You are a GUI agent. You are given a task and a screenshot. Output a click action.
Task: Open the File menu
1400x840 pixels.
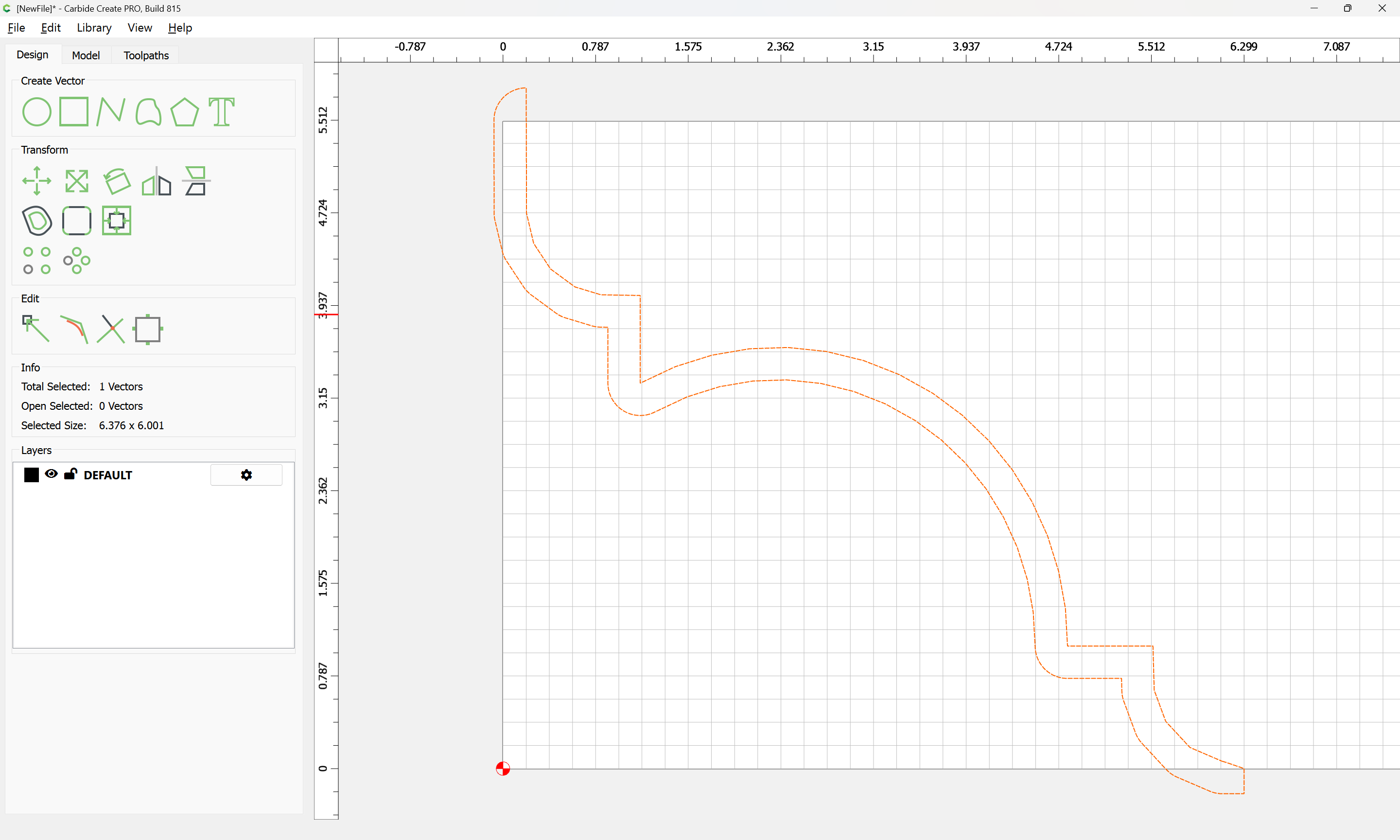click(x=17, y=28)
